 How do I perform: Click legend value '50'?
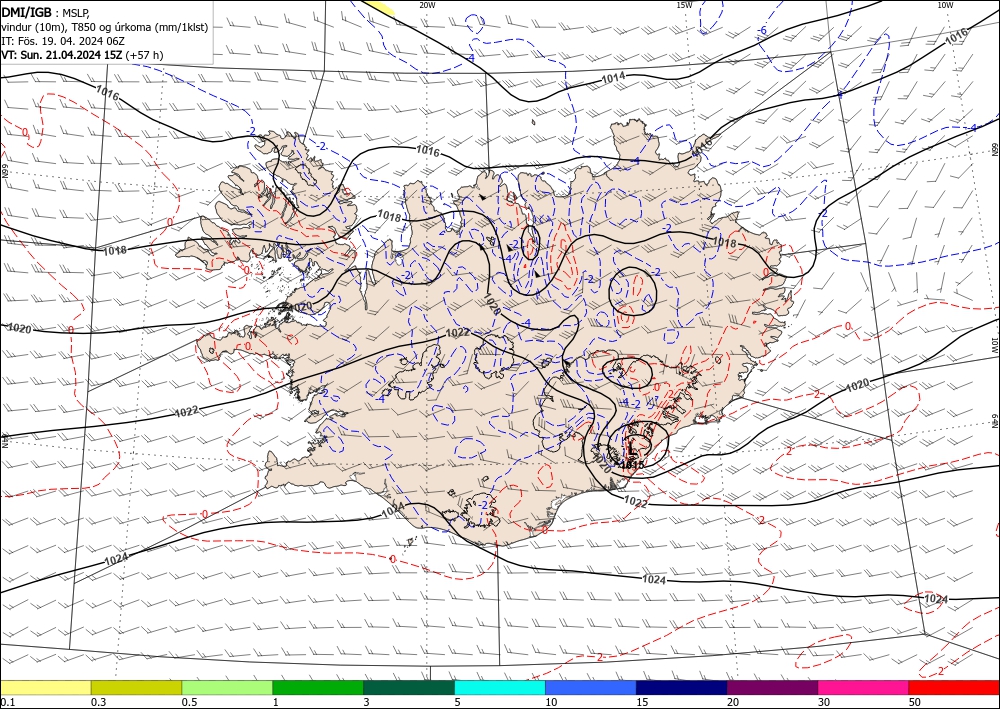915,702
